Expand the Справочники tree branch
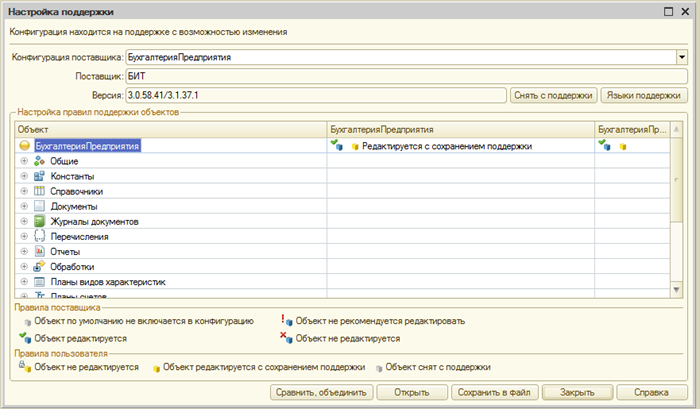This screenshot has width=700, height=409. click(24, 191)
